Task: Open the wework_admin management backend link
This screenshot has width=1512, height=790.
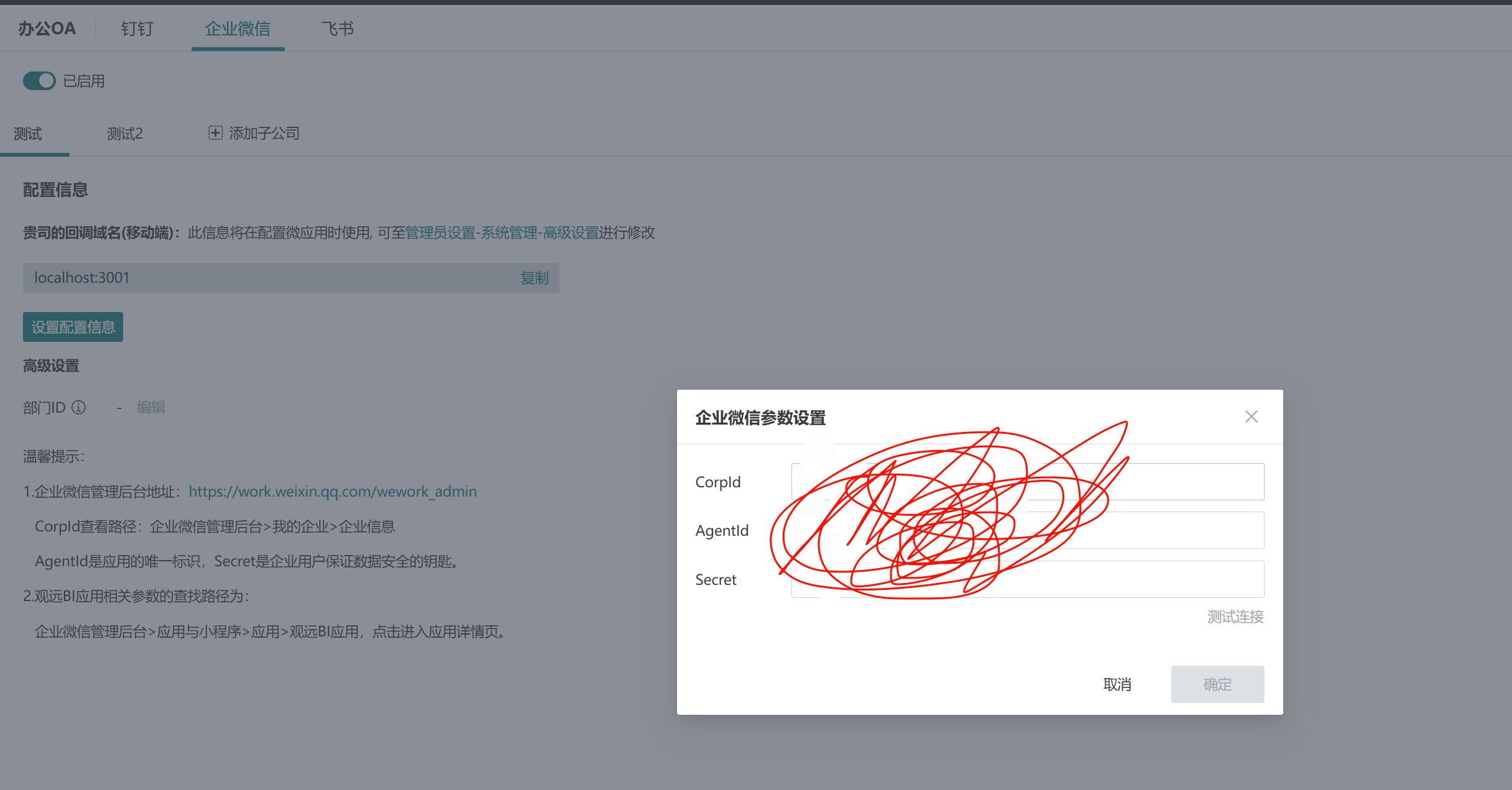Action: (x=333, y=491)
